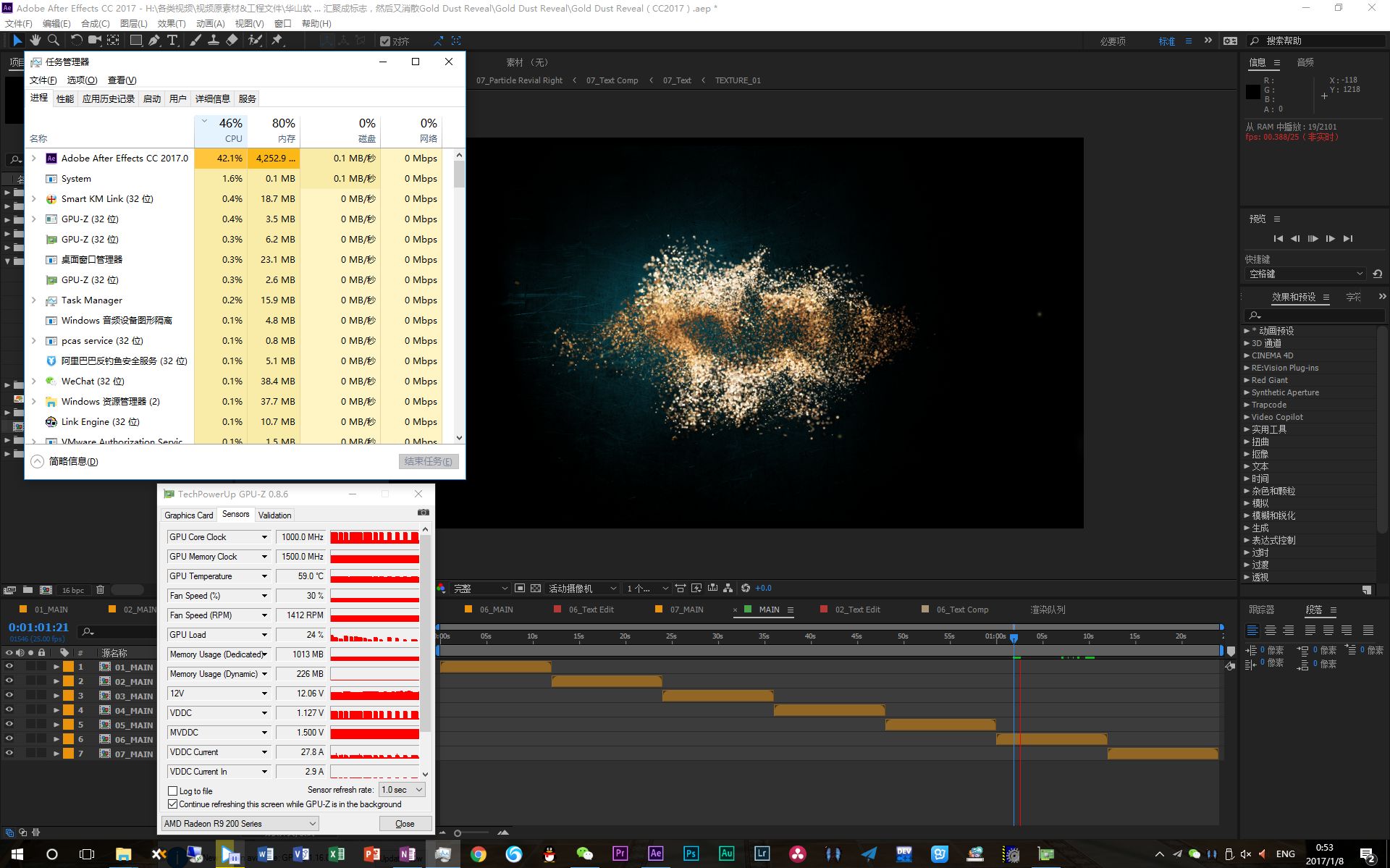Open the Graphics Card tab in GPU-Z
Image resolution: width=1390 pixels, height=868 pixels.
[189, 515]
